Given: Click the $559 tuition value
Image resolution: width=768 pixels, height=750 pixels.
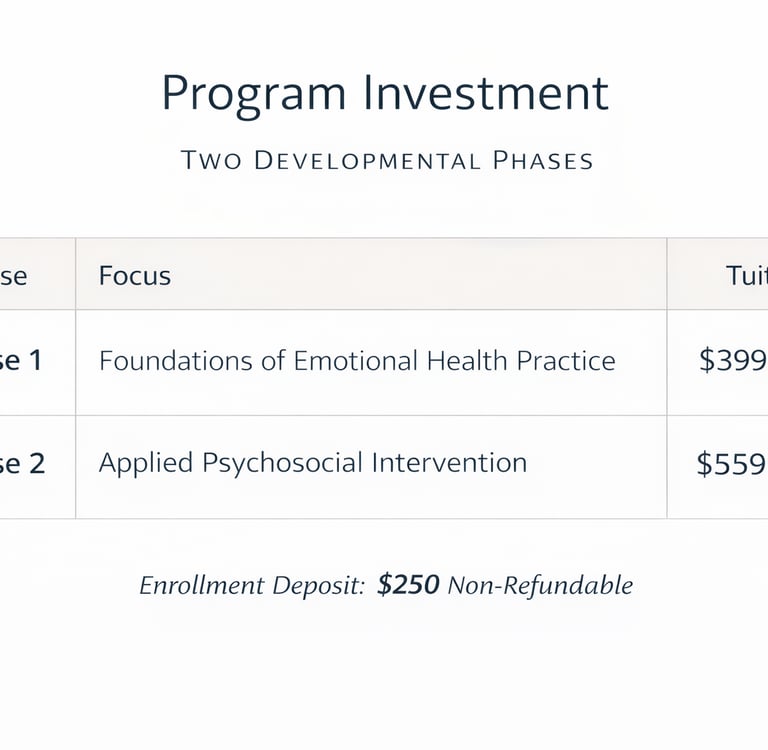Looking at the screenshot, I should (x=731, y=464).
